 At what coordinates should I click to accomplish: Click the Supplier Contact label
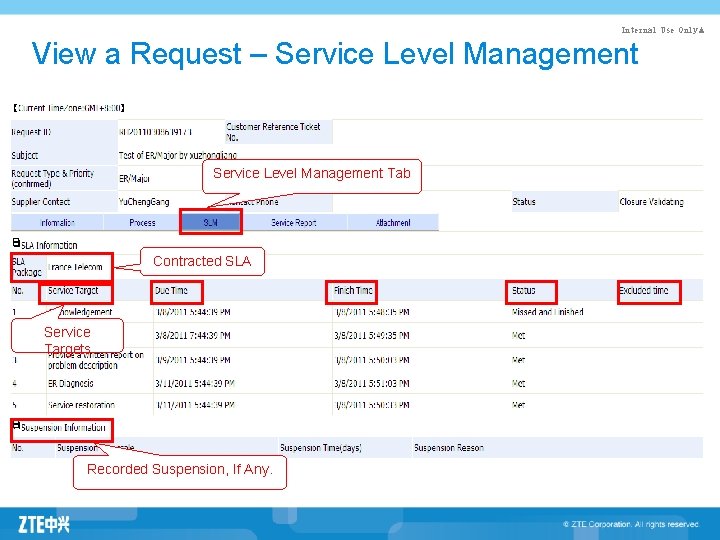40,202
